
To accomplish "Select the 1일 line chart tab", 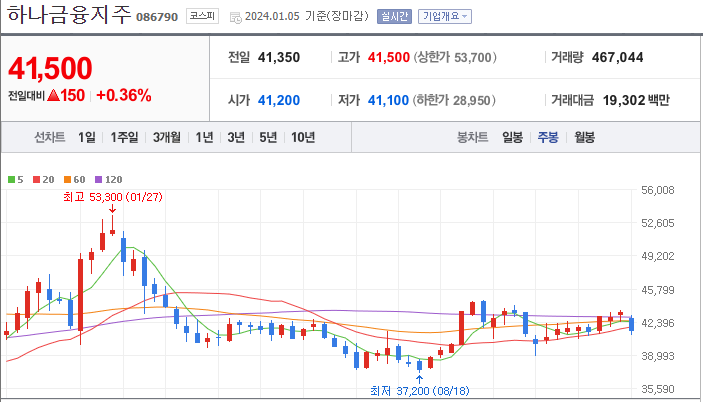I will point(87,137).
